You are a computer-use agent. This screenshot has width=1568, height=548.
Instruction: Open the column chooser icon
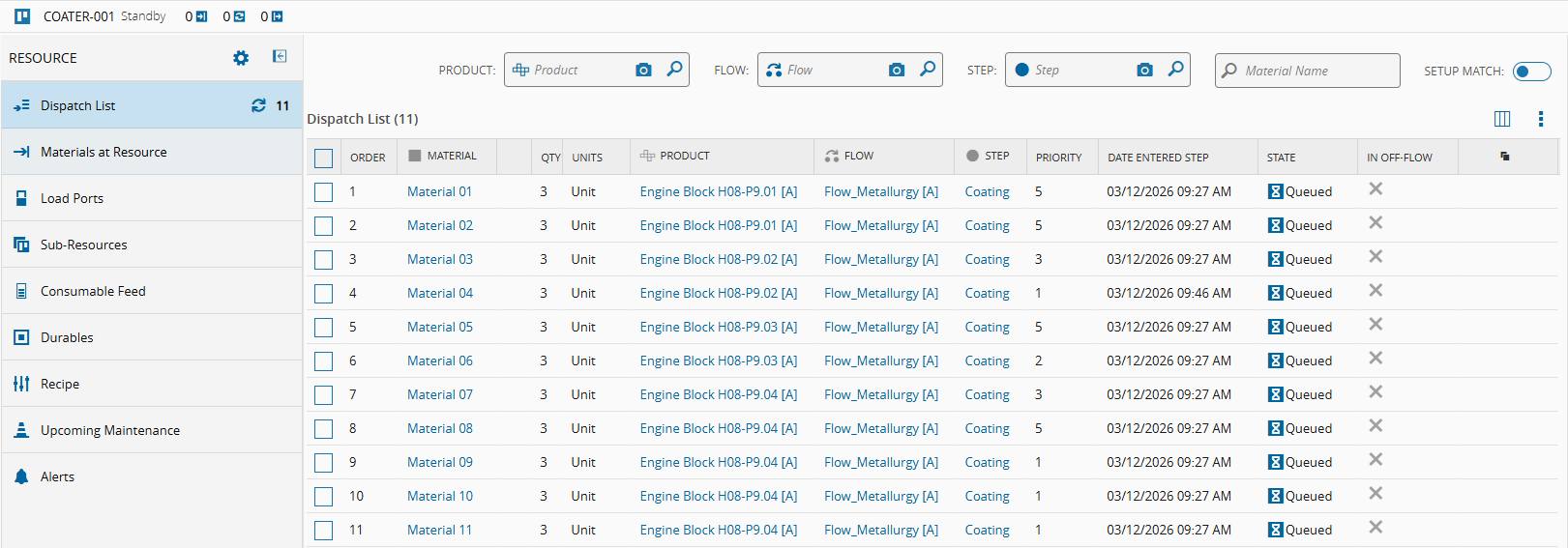[x=1502, y=119]
